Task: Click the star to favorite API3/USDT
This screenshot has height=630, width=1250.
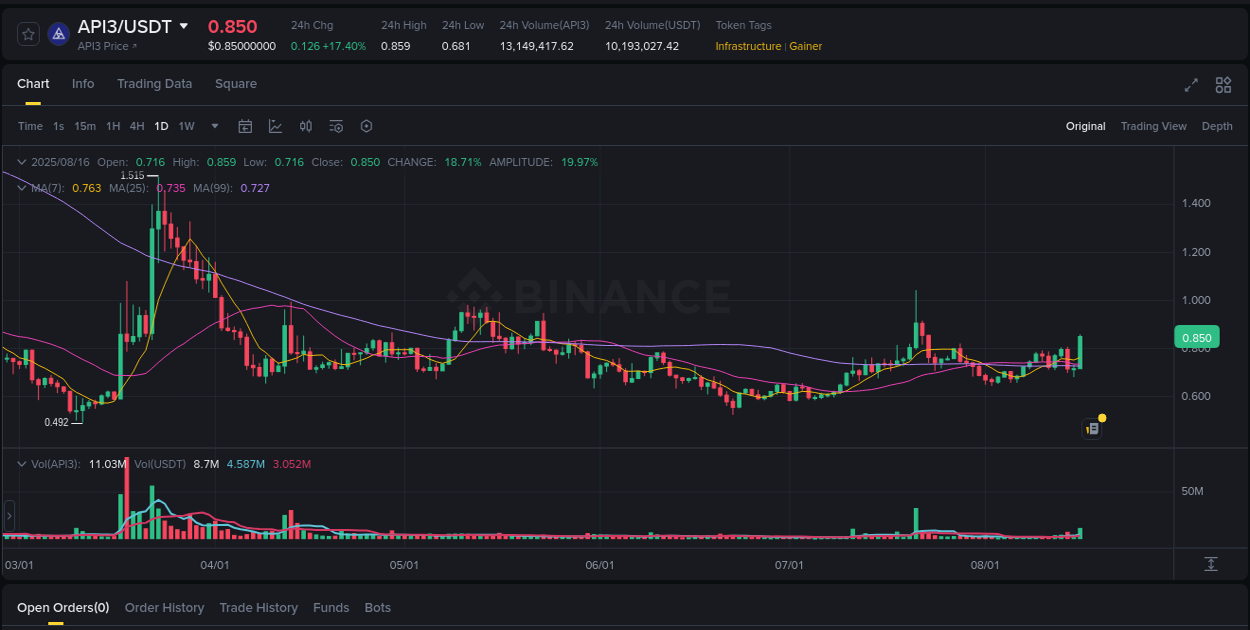Action: tap(28, 33)
